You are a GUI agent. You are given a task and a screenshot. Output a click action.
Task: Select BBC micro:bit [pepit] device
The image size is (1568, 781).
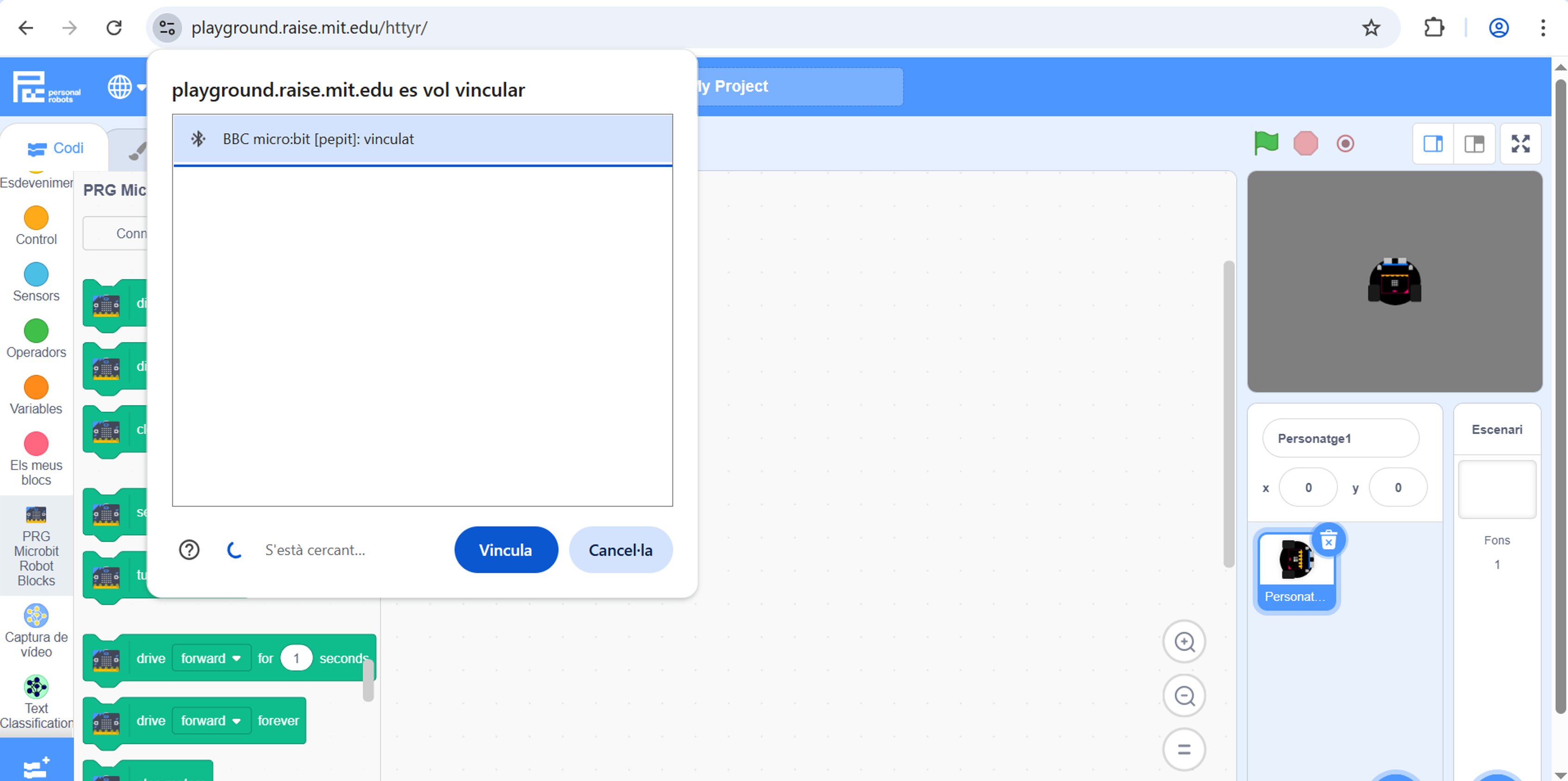[422, 139]
